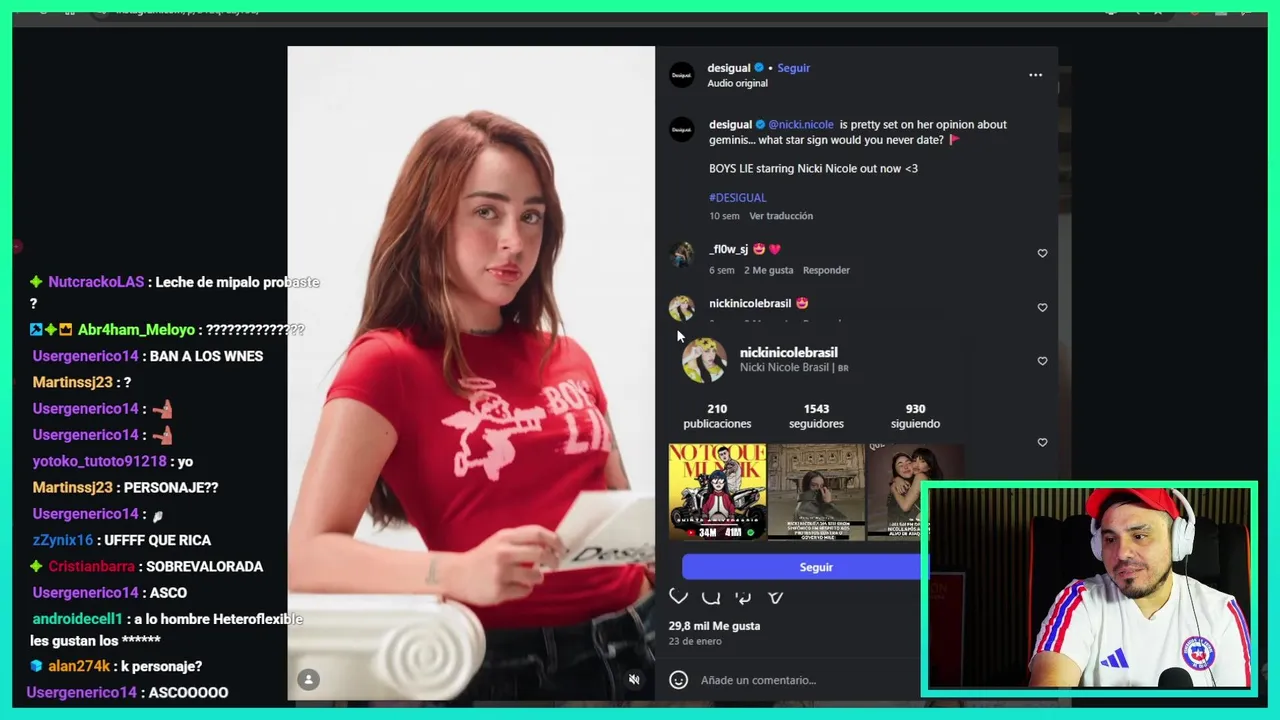Like the comment from _fl0w_sj
Viewport: 1280px width, 720px height.
click(x=1042, y=253)
